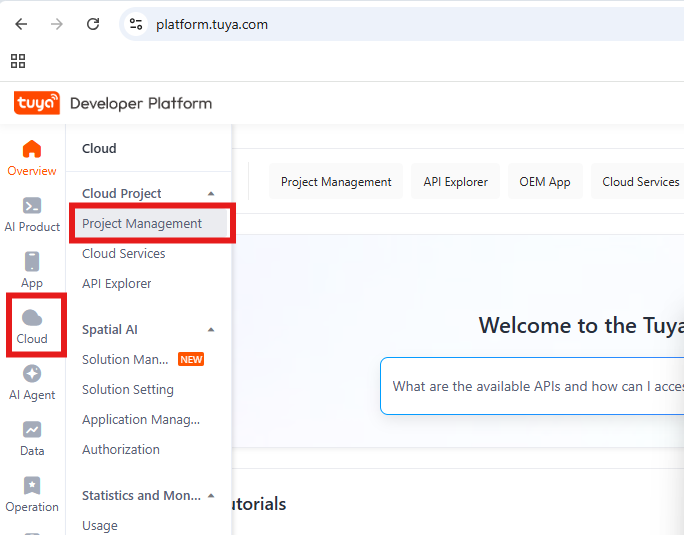Open site information icon in address bar
The image size is (684, 535).
[x=136, y=24]
